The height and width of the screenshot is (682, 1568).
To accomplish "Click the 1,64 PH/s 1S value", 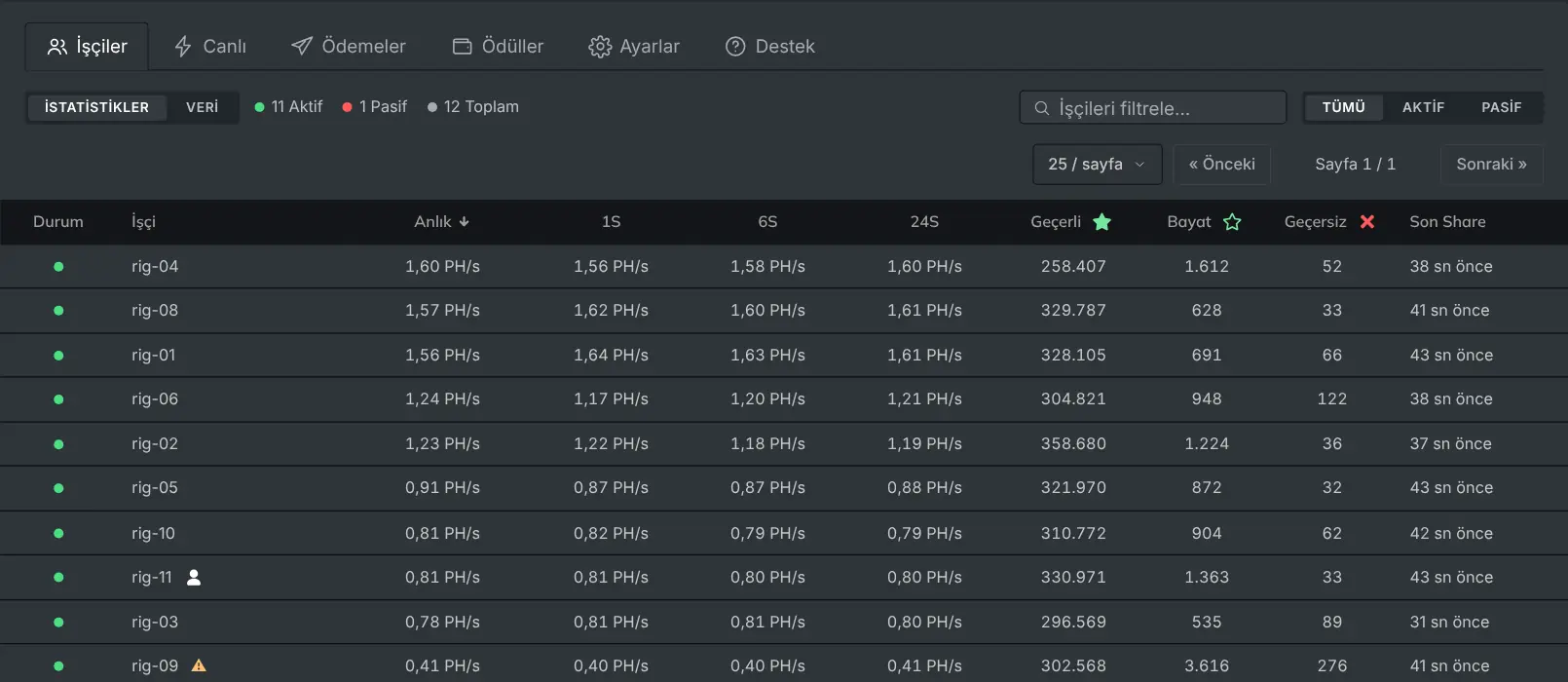I will point(611,356).
